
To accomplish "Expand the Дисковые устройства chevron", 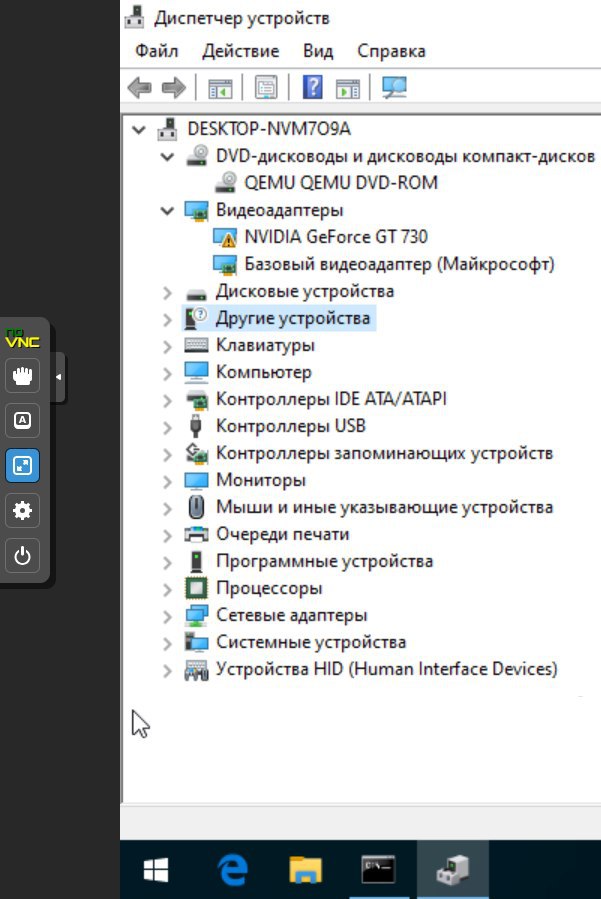I will [167, 293].
